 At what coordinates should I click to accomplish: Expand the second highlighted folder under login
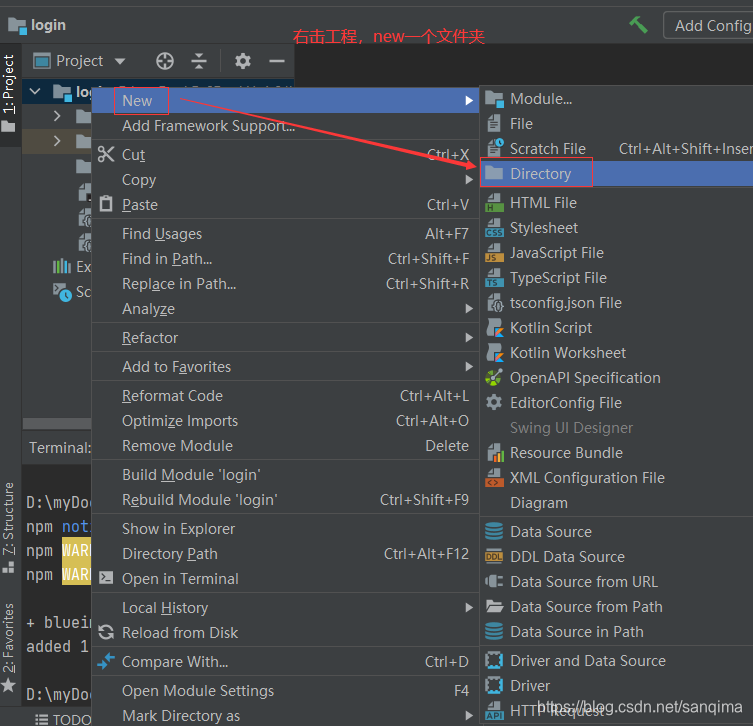[57, 141]
